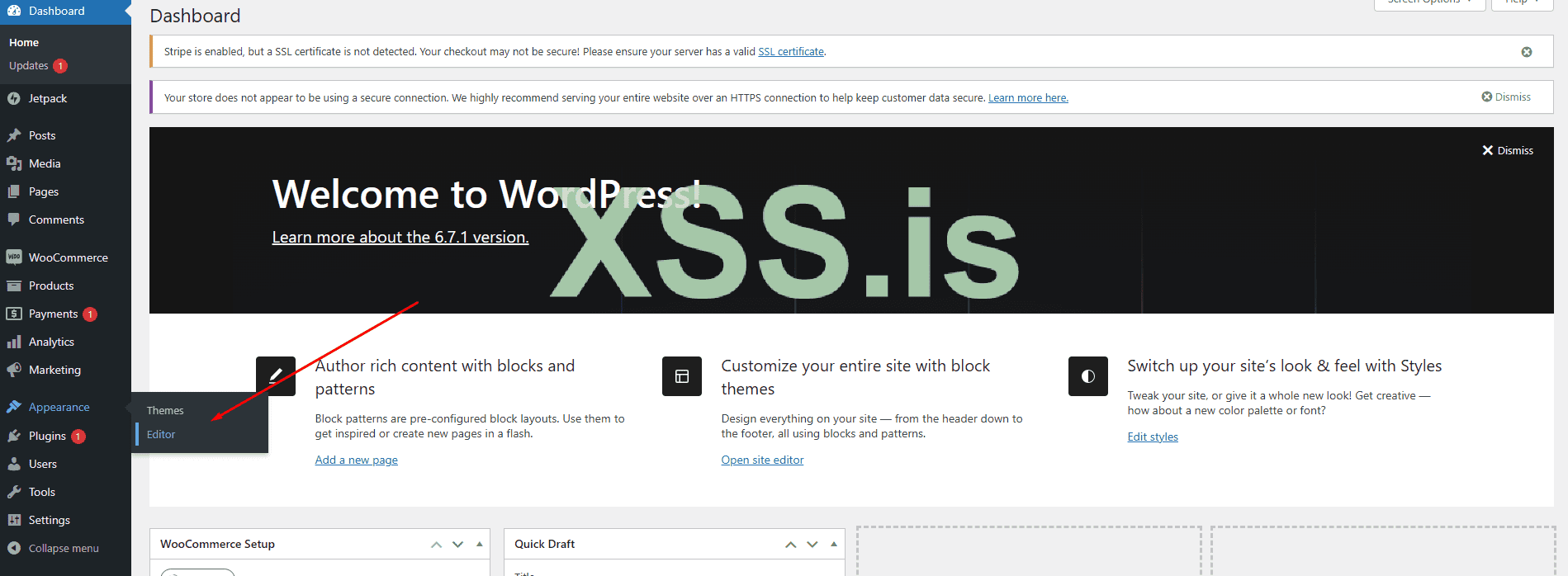Dismiss the Welcome to WordPress panel
Viewport: 1568px width, 576px height.
click(1508, 150)
